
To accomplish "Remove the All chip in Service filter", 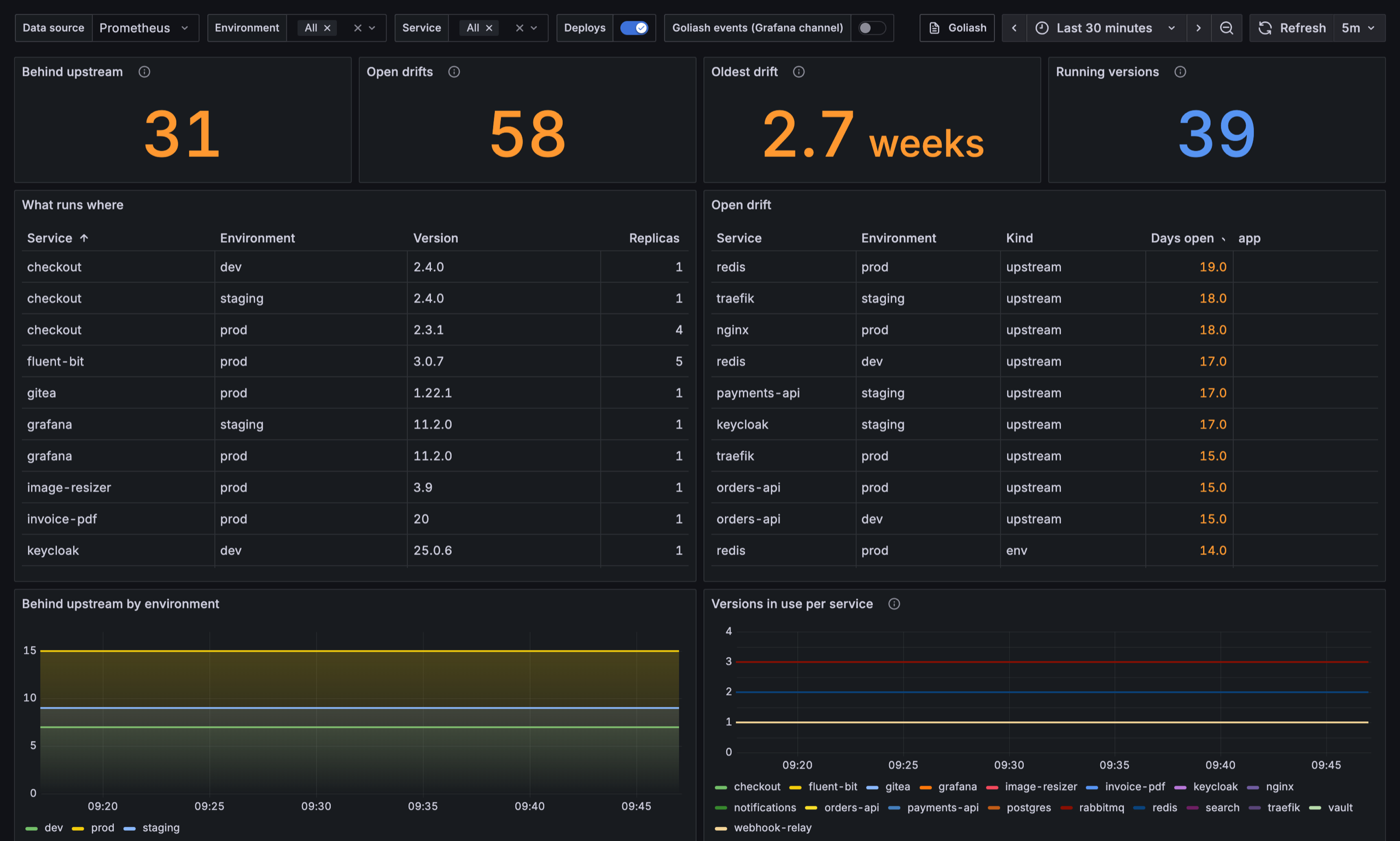I will coord(489,28).
